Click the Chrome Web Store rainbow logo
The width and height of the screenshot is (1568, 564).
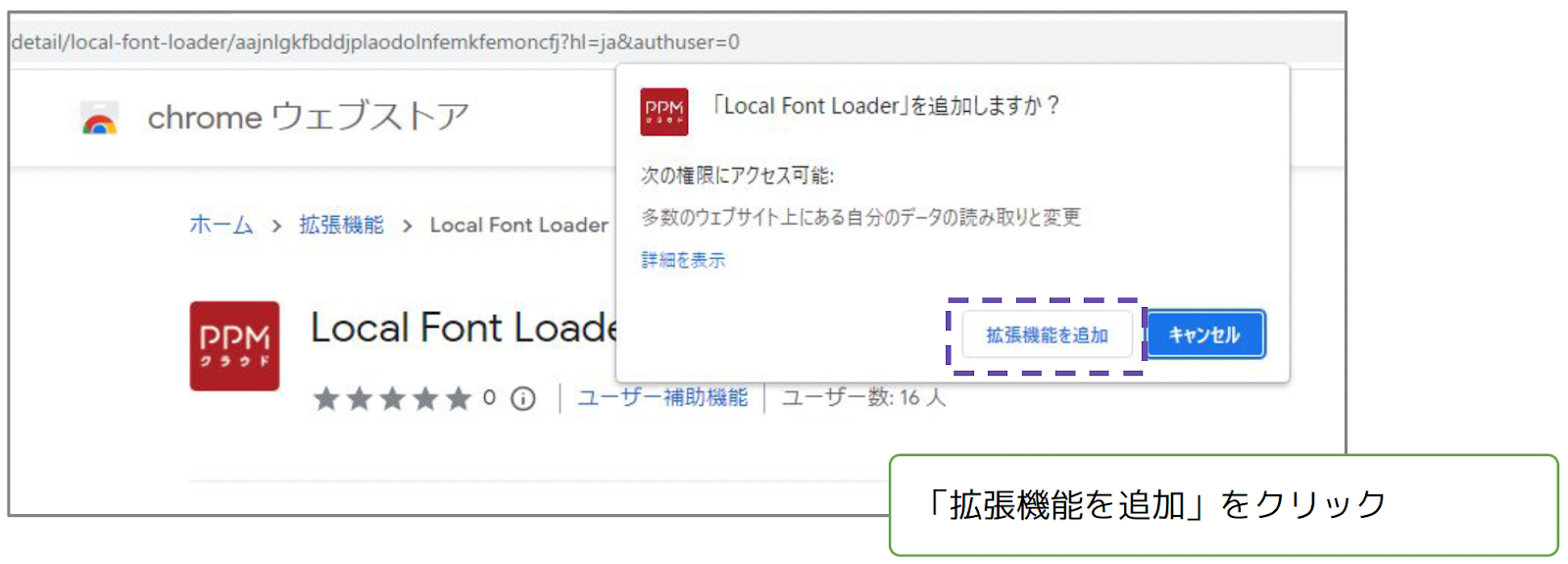100,118
